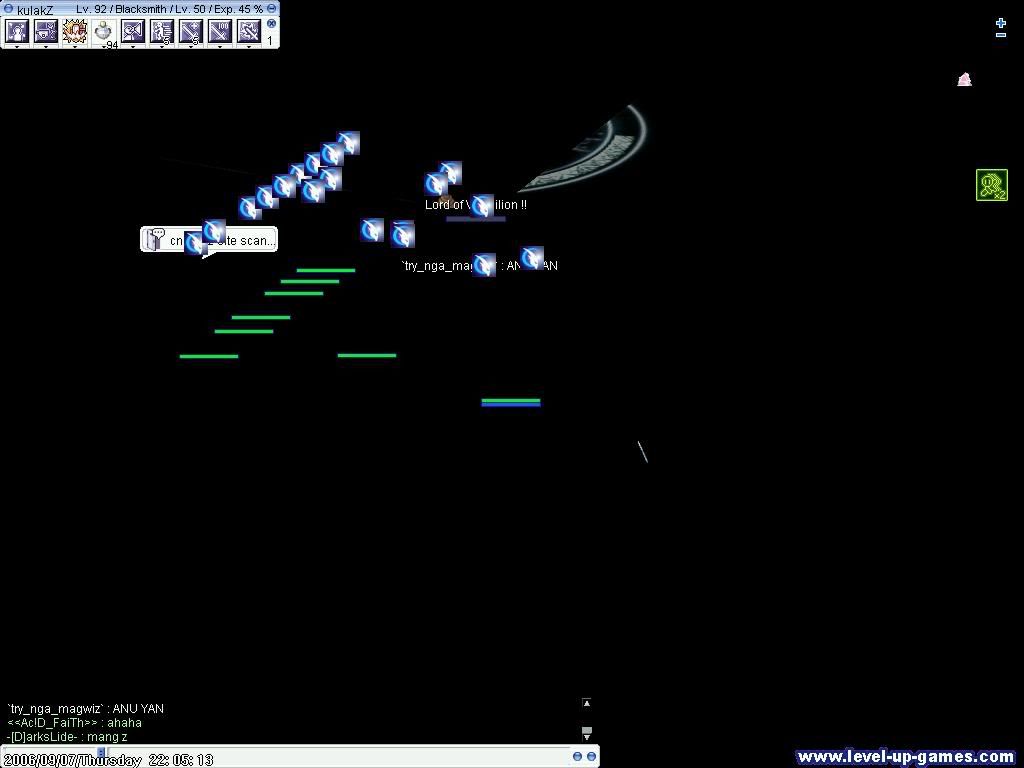Use the potion item with count 94
The image size is (1024, 768).
pyautogui.click(x=104, y=31)
